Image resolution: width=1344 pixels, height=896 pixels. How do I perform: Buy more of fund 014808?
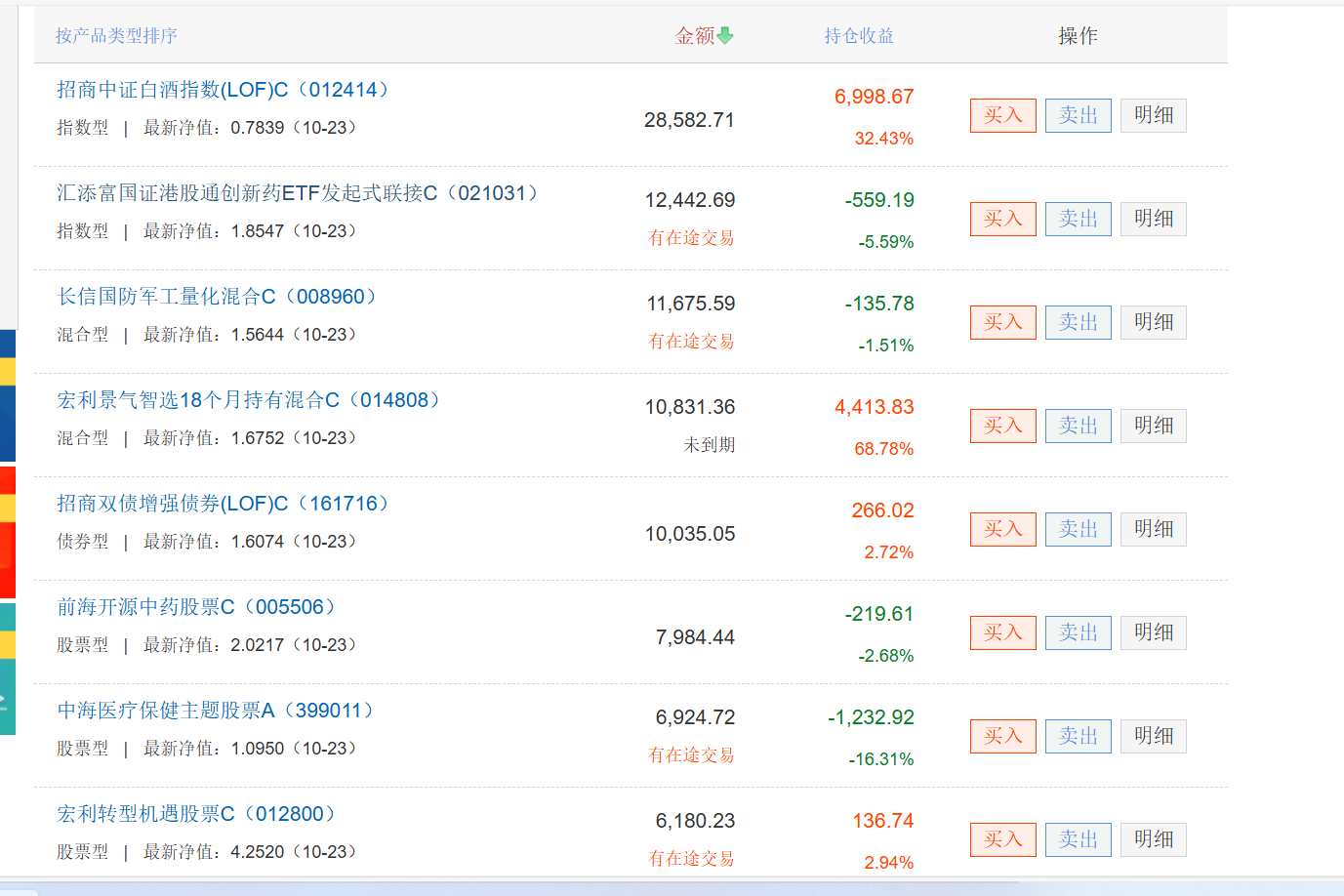[x=1003, y=426]
